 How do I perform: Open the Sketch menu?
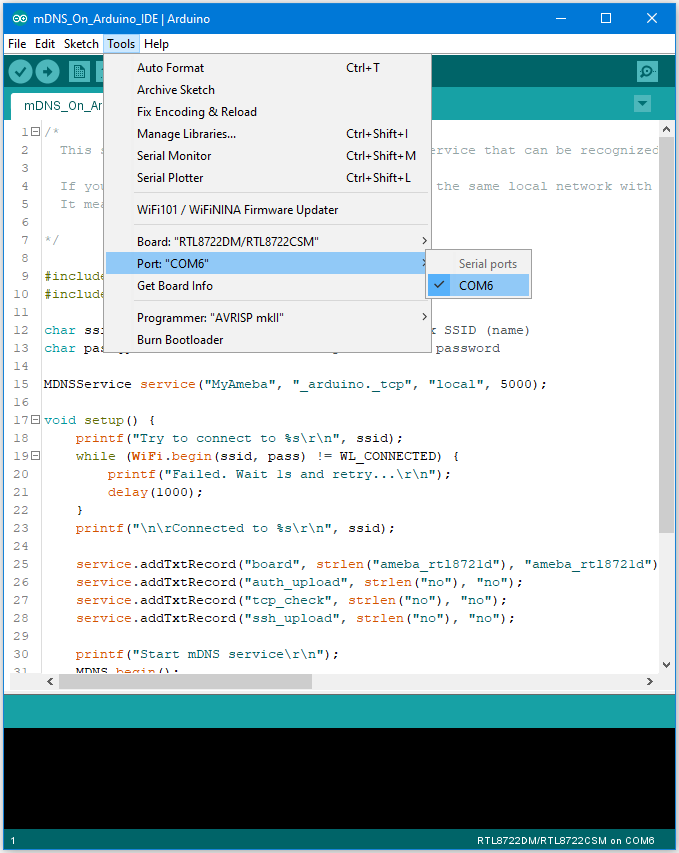81,44
